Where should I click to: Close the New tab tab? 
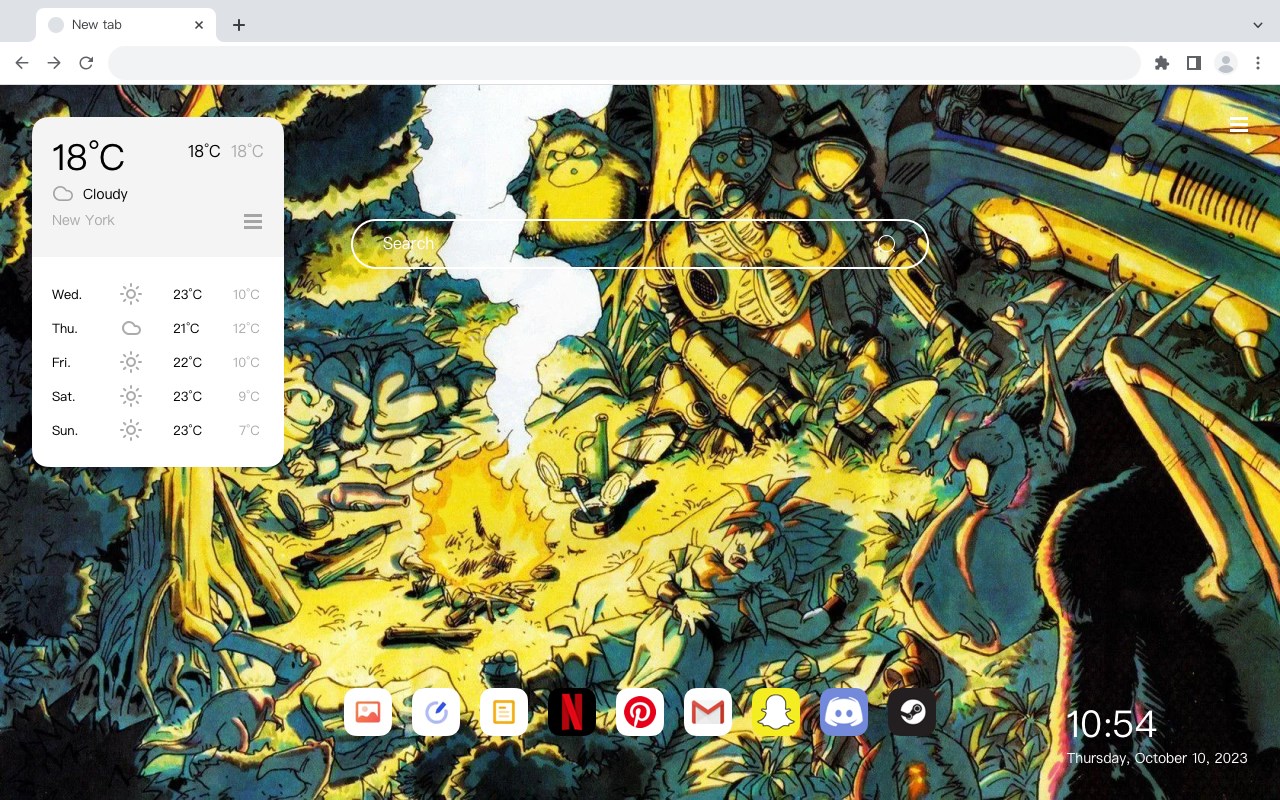coord(199,25)
